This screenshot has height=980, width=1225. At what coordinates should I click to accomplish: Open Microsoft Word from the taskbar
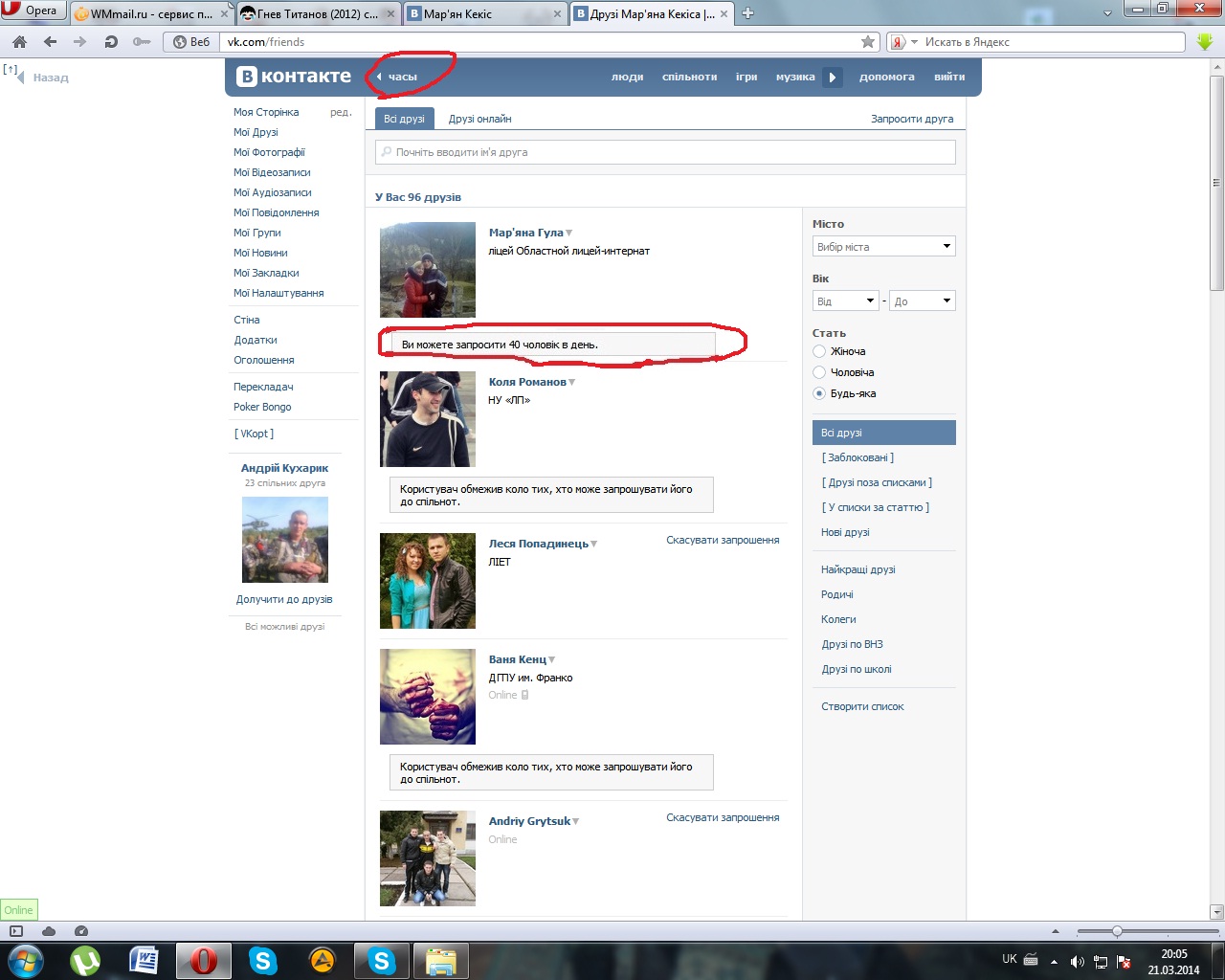(144, 960)
